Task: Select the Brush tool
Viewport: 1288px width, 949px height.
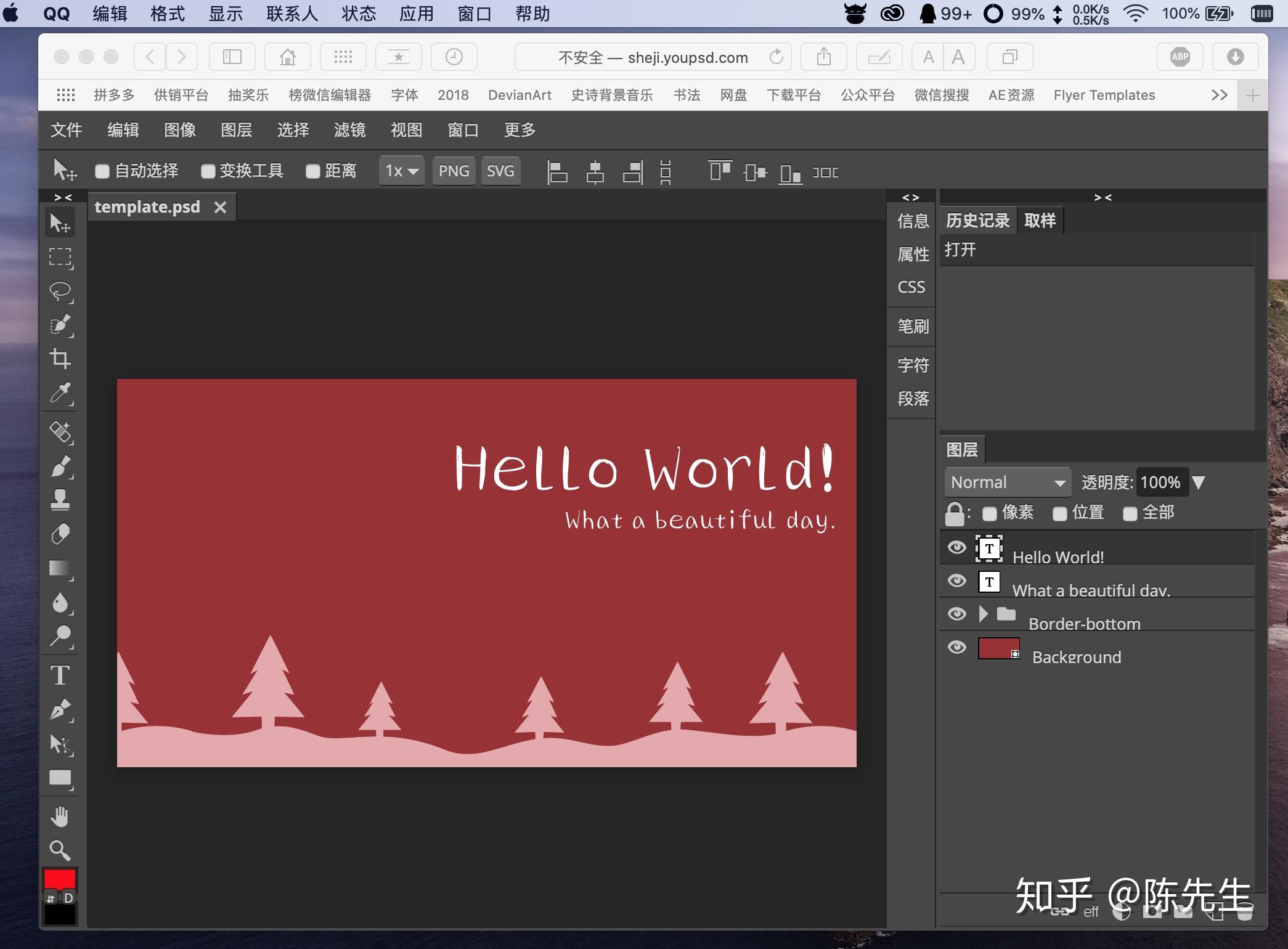Action: [x=60, y=466]
